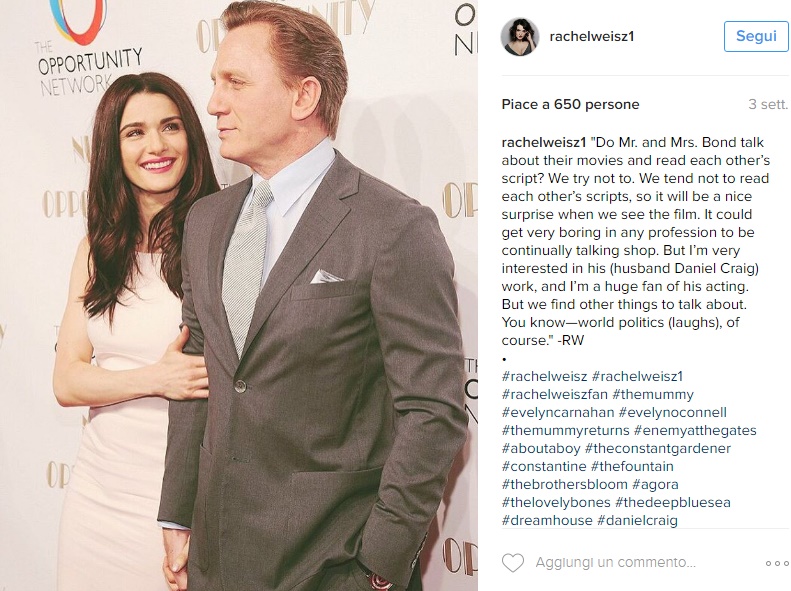Open the rachelweisz1 username in the caption
This screenshot has width=791, height=591.
544,143
